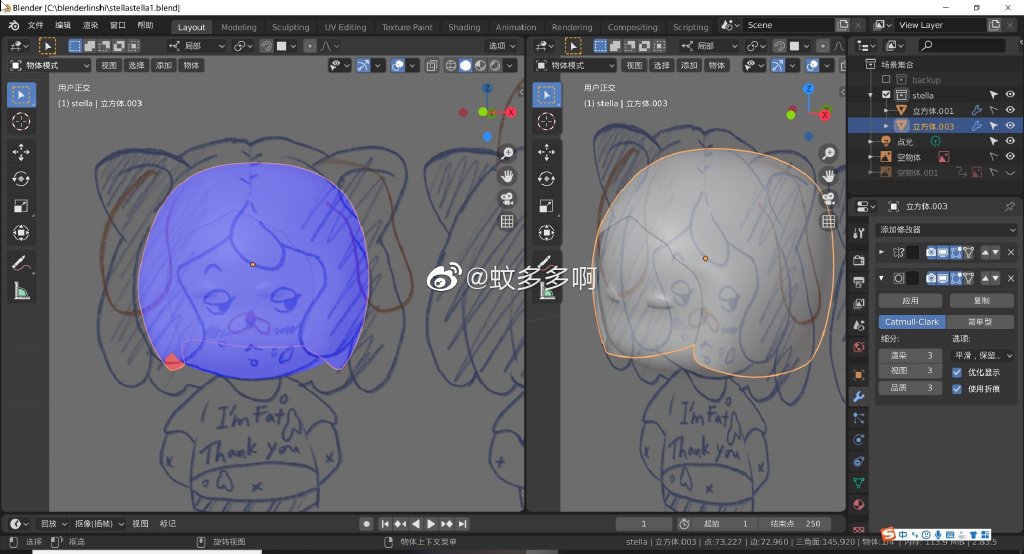Expand 立方体.003 in outliner tree
Viewport: 1024px width, 554px height.
coord(886,126)
